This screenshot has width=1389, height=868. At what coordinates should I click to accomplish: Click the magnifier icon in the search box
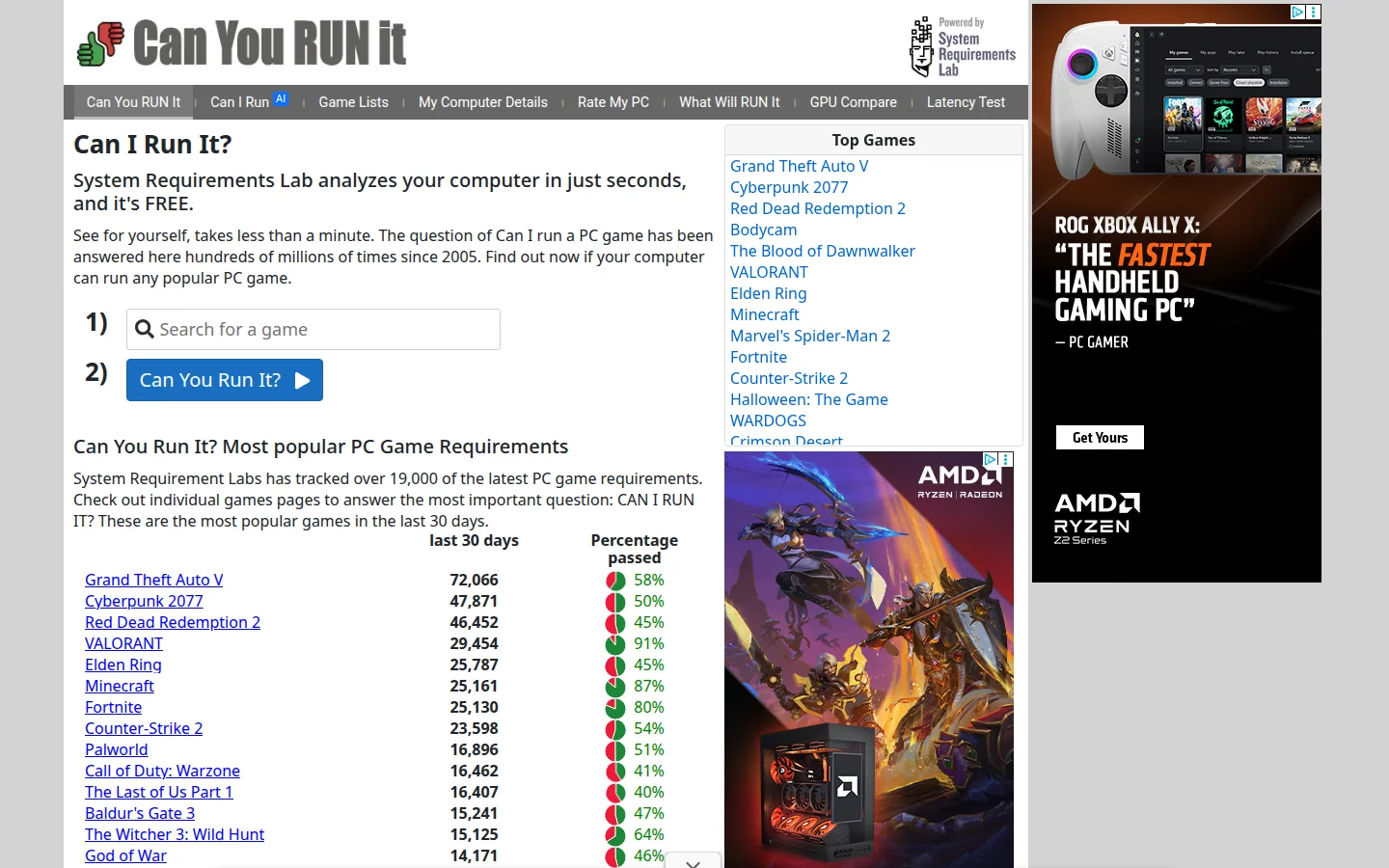pos(145,330)
